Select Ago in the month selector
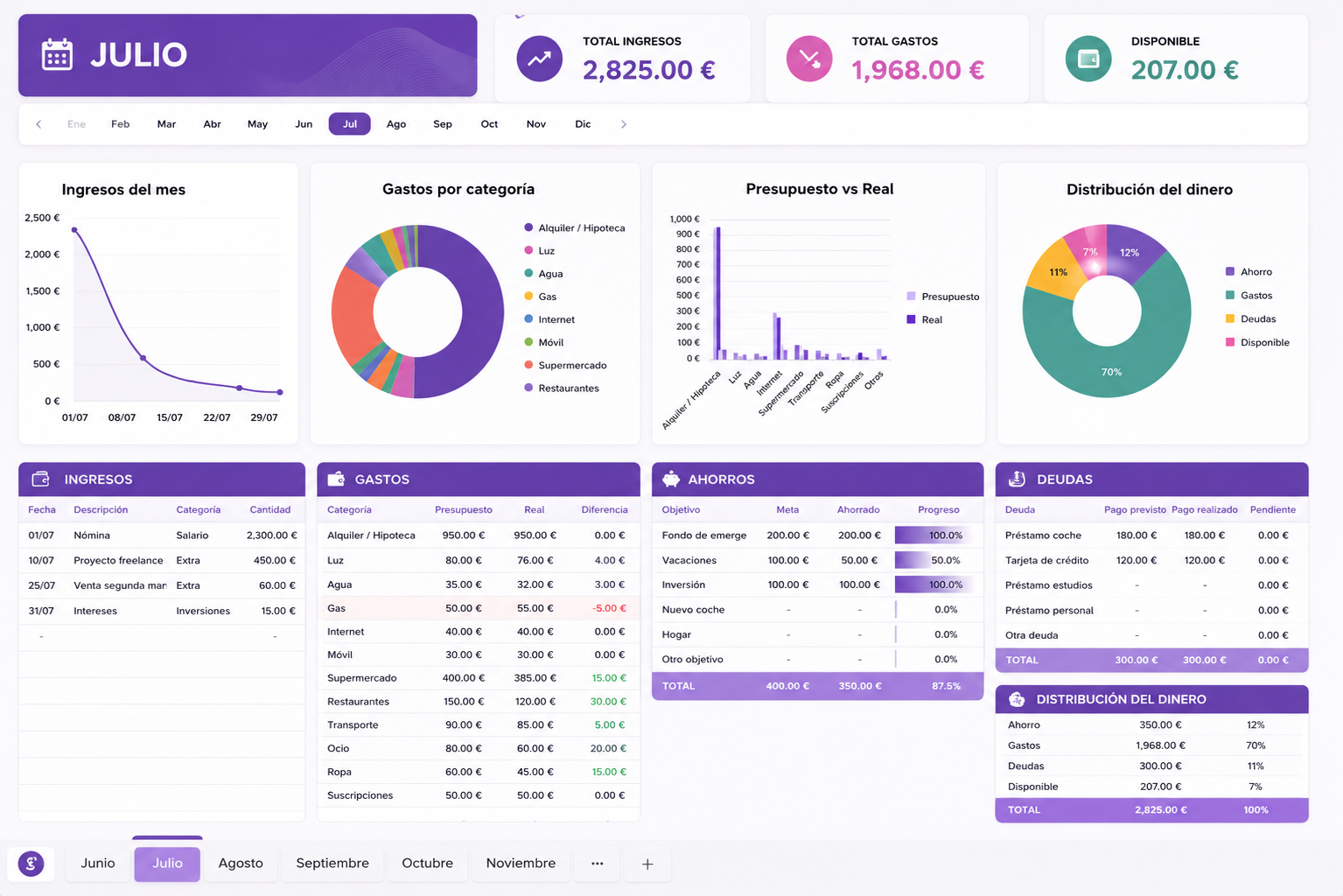This screenshot has height=896, width=1343. (x=396, y=124)
